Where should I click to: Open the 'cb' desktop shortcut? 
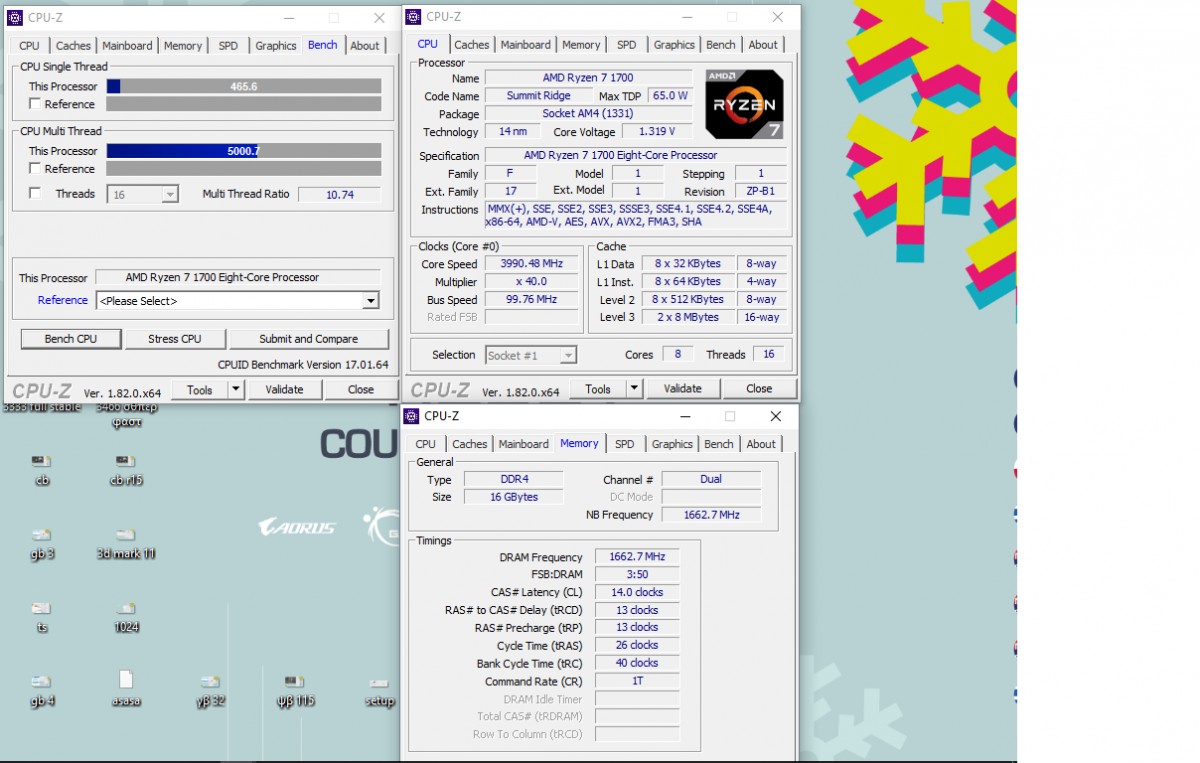coord(42,470)
